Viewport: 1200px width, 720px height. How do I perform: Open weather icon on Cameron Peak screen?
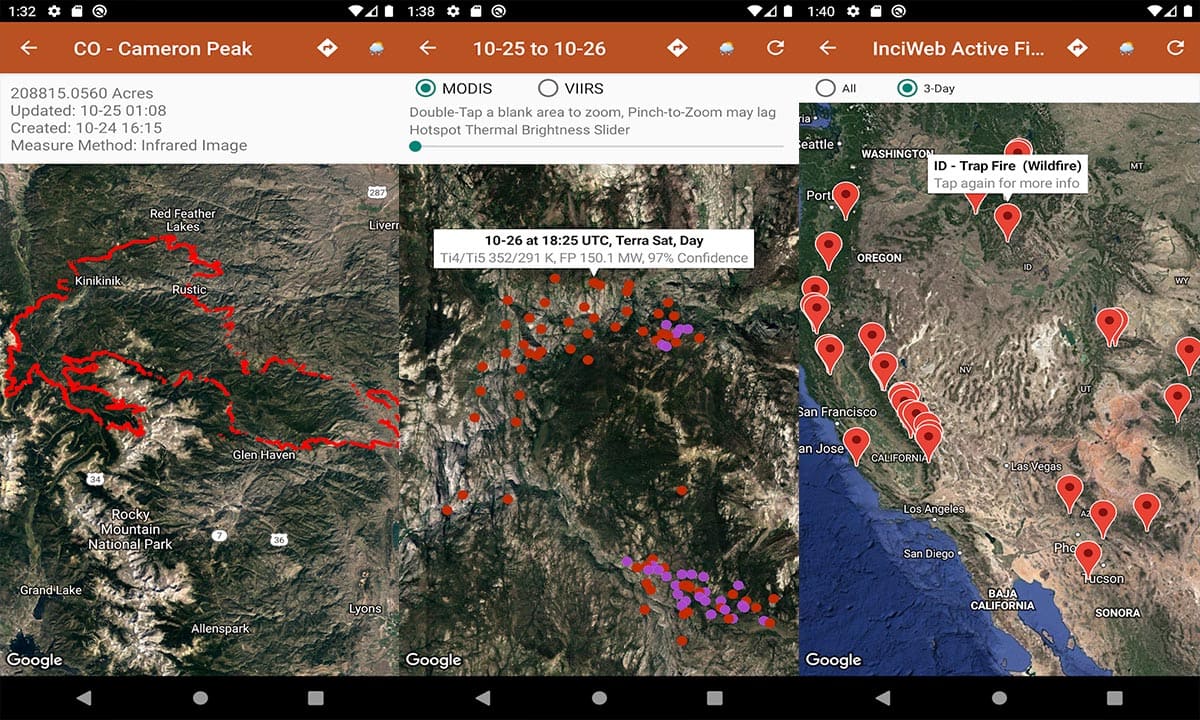377,48
